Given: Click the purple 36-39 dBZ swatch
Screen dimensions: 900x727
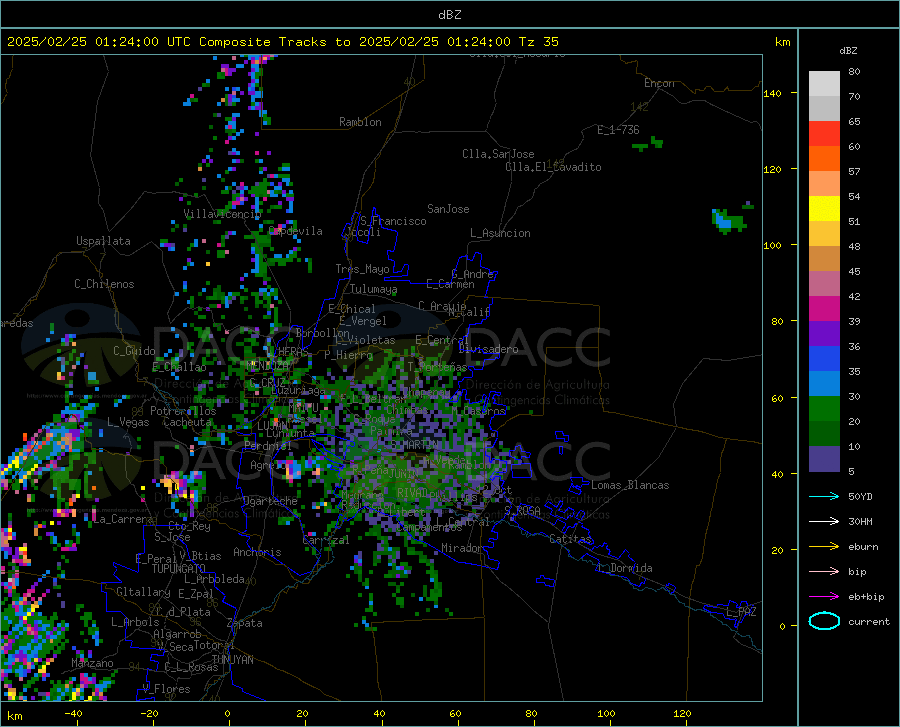Looking at the screenshot, I should (x=824, y=334).
